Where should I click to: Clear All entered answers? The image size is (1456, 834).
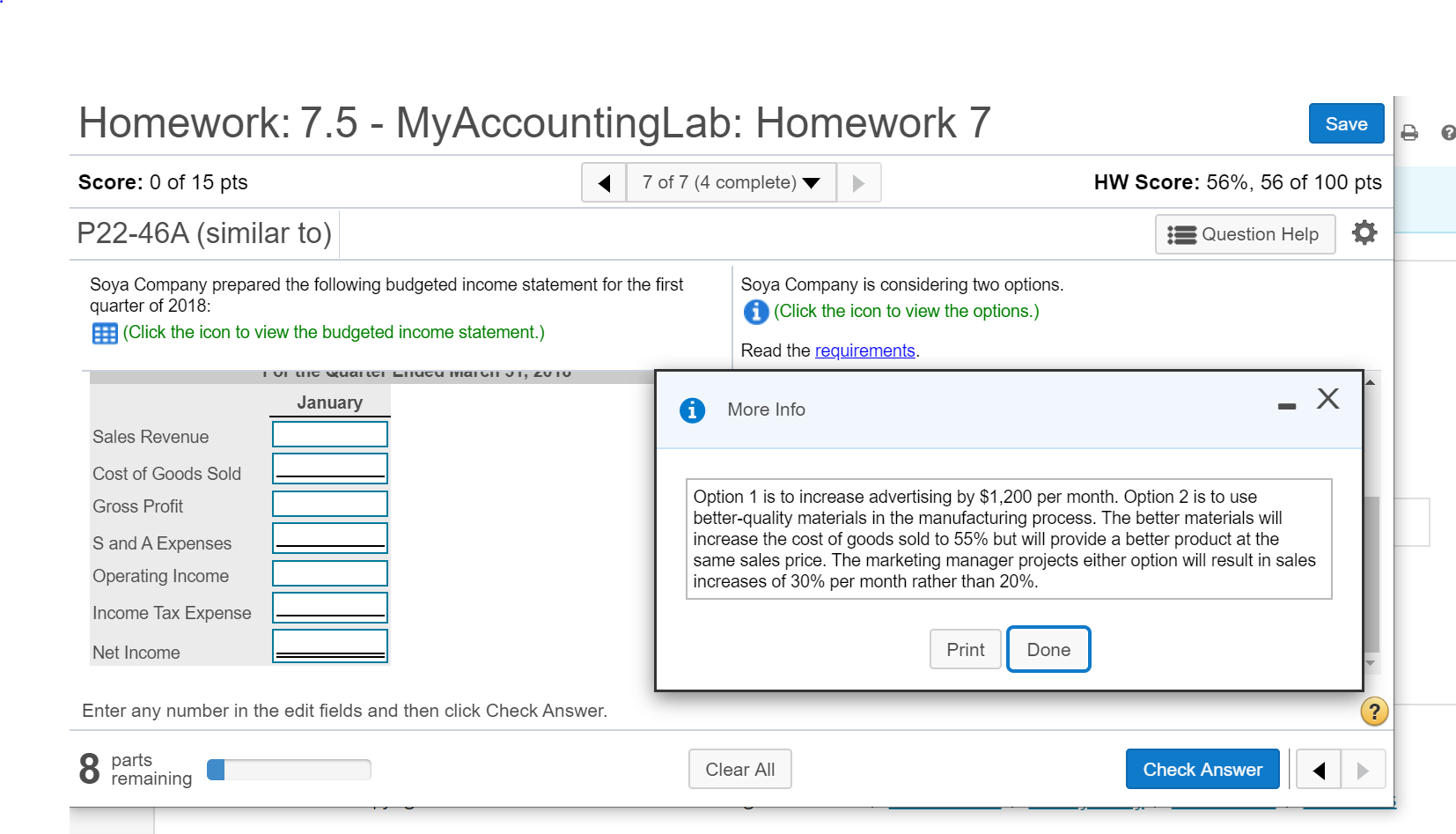tap(739, 769)
